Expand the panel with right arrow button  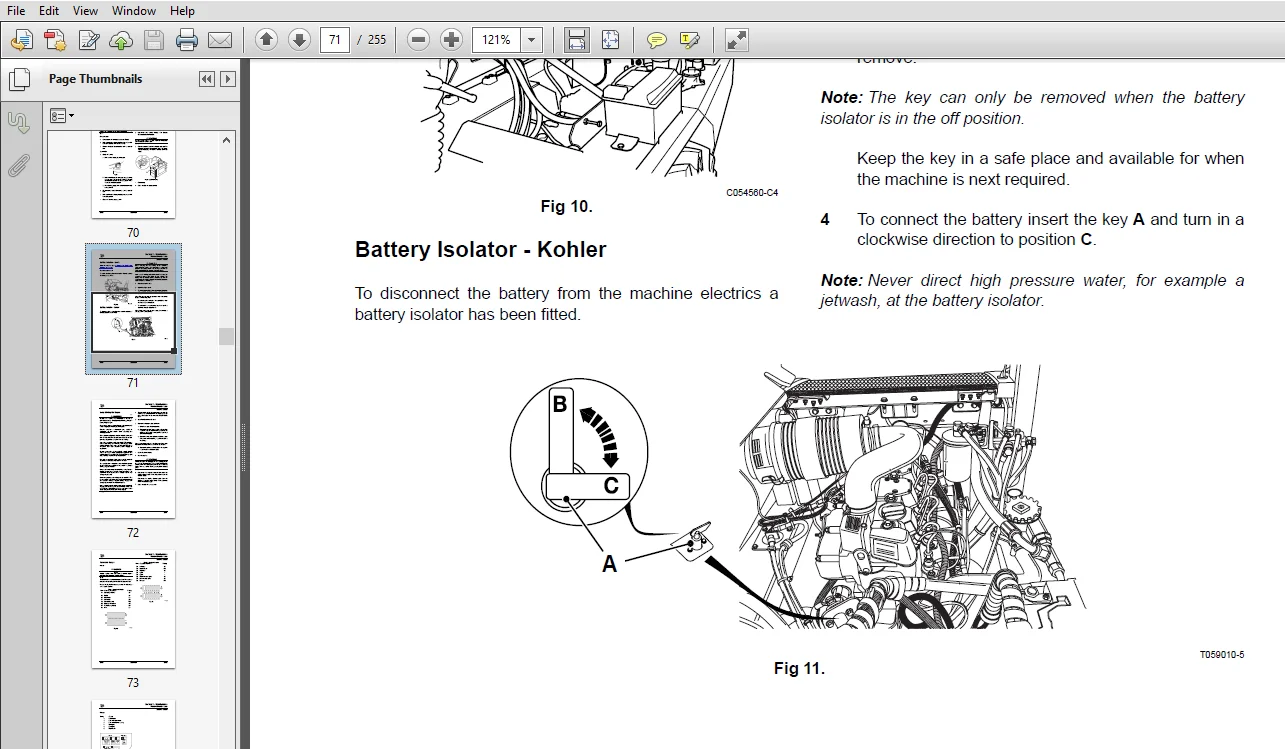tap(228, 79)
